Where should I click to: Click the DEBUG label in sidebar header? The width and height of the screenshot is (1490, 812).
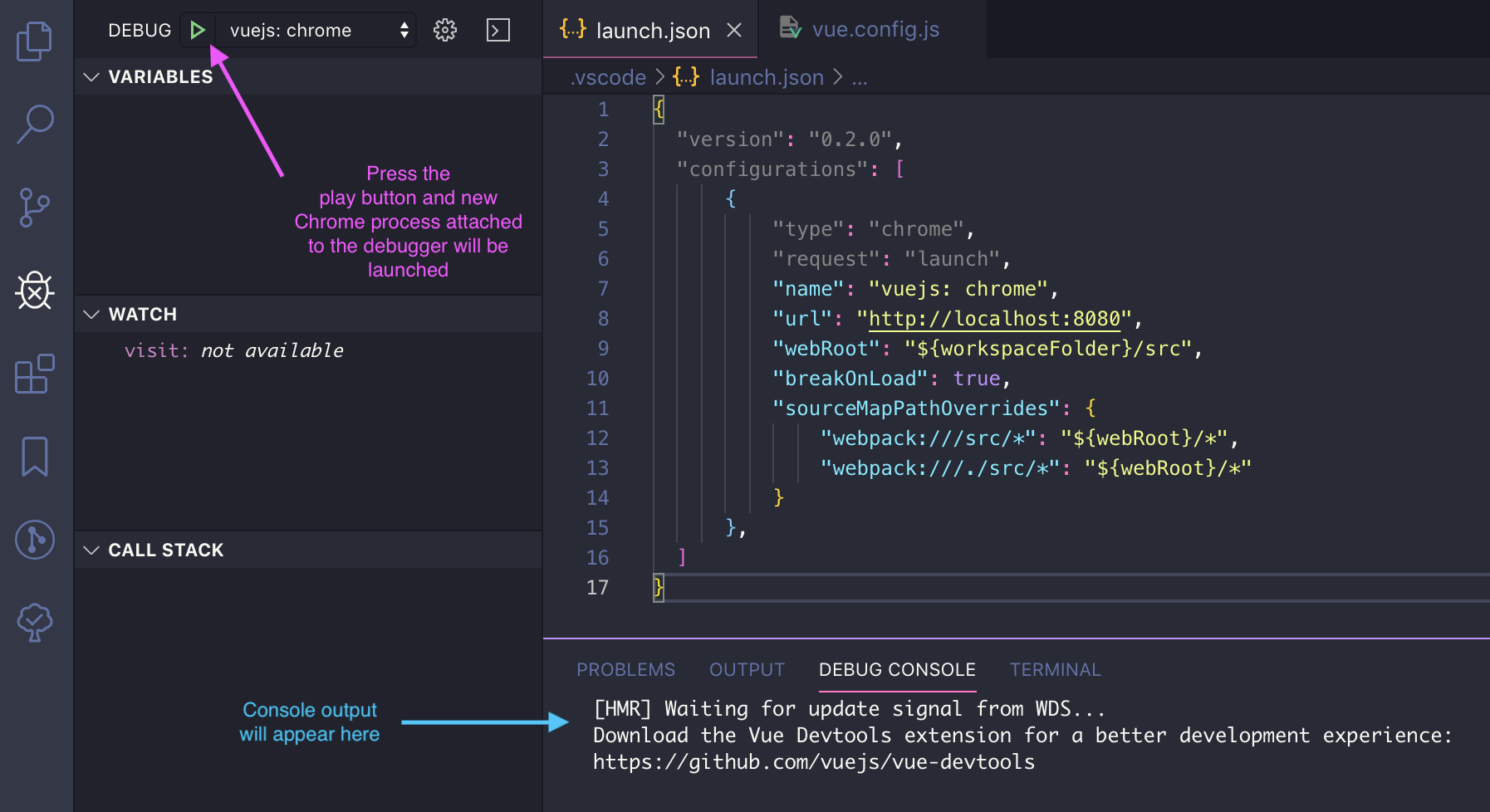tap(140, 31)
